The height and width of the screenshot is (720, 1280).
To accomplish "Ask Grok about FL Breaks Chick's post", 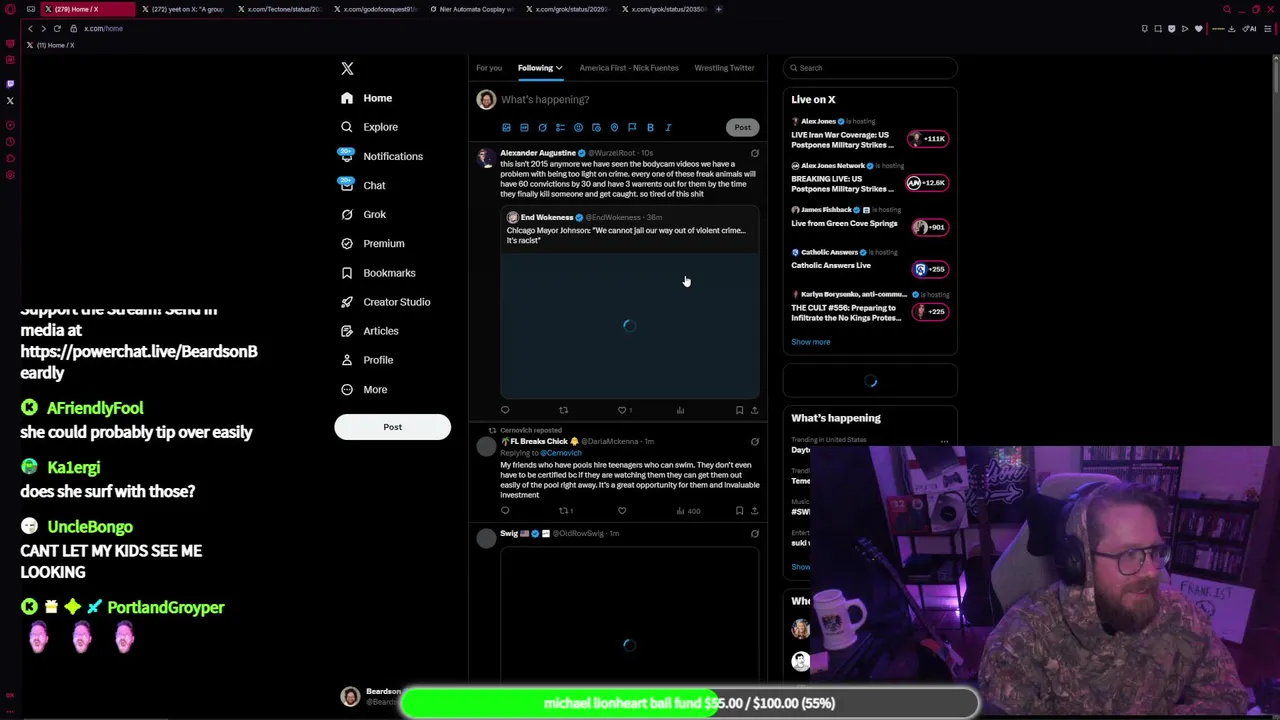I will tap(755, 441).
